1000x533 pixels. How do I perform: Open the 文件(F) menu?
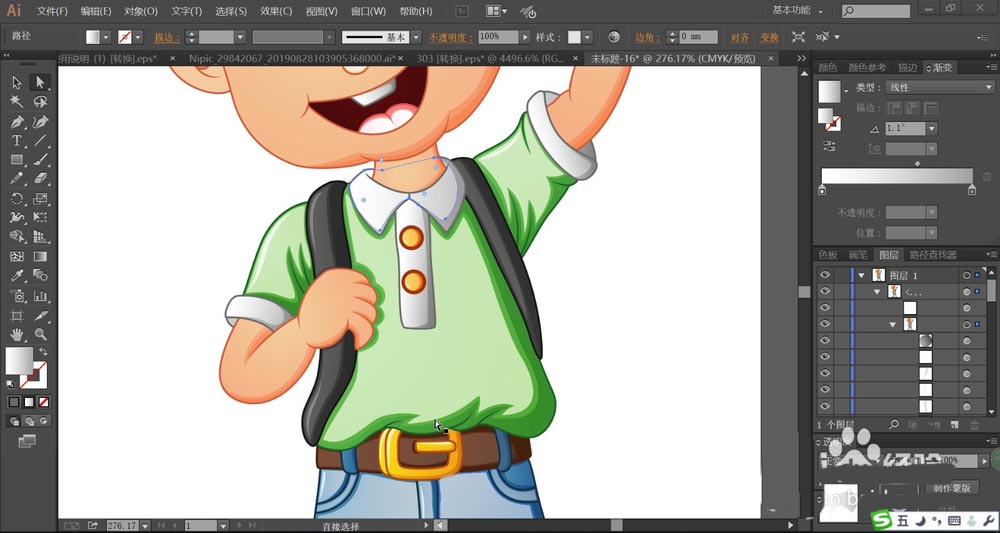(52, 11)
